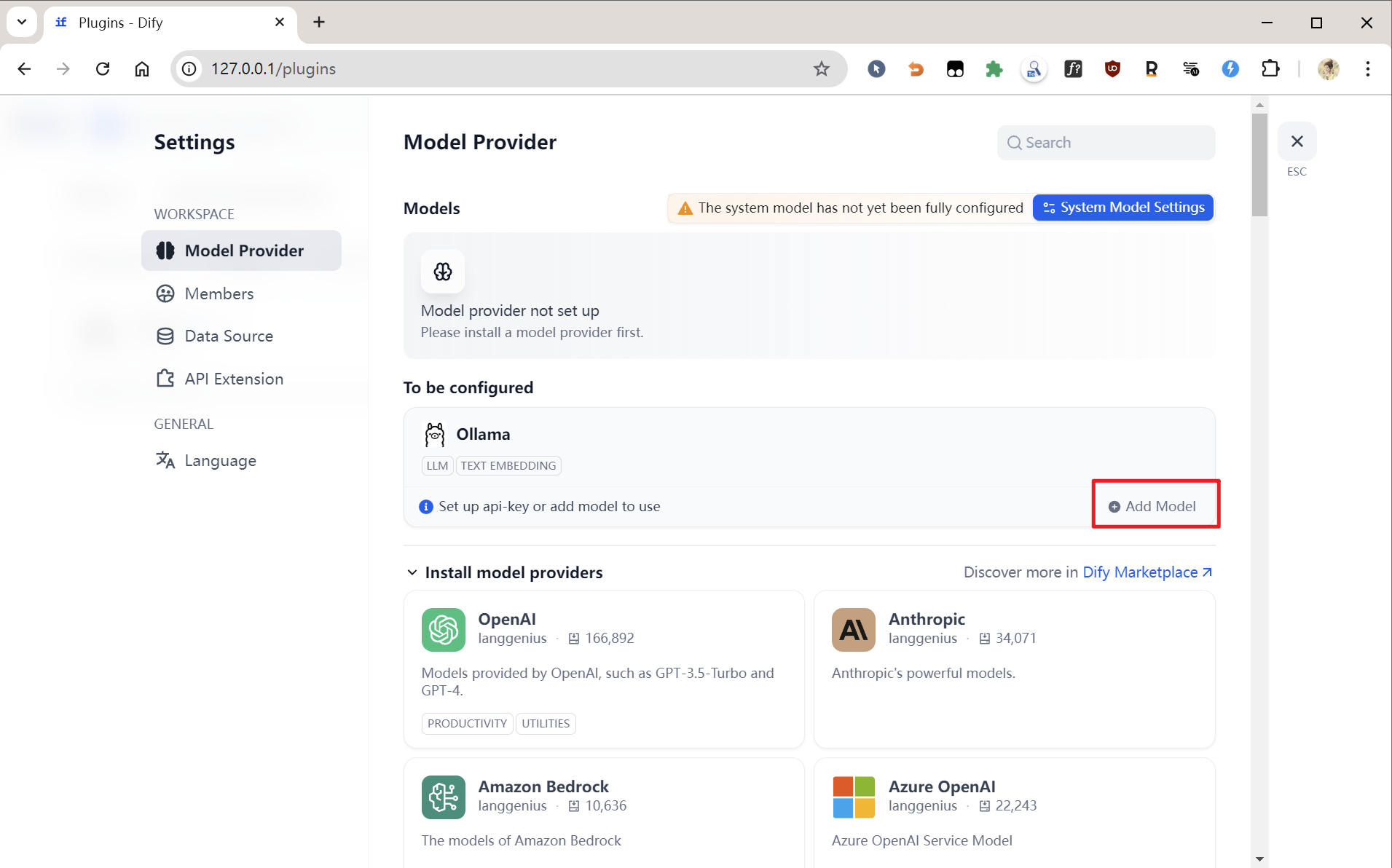Open the Dify Marketplace link
This screenshot has width=1392, height=868.
point(1147,572)
